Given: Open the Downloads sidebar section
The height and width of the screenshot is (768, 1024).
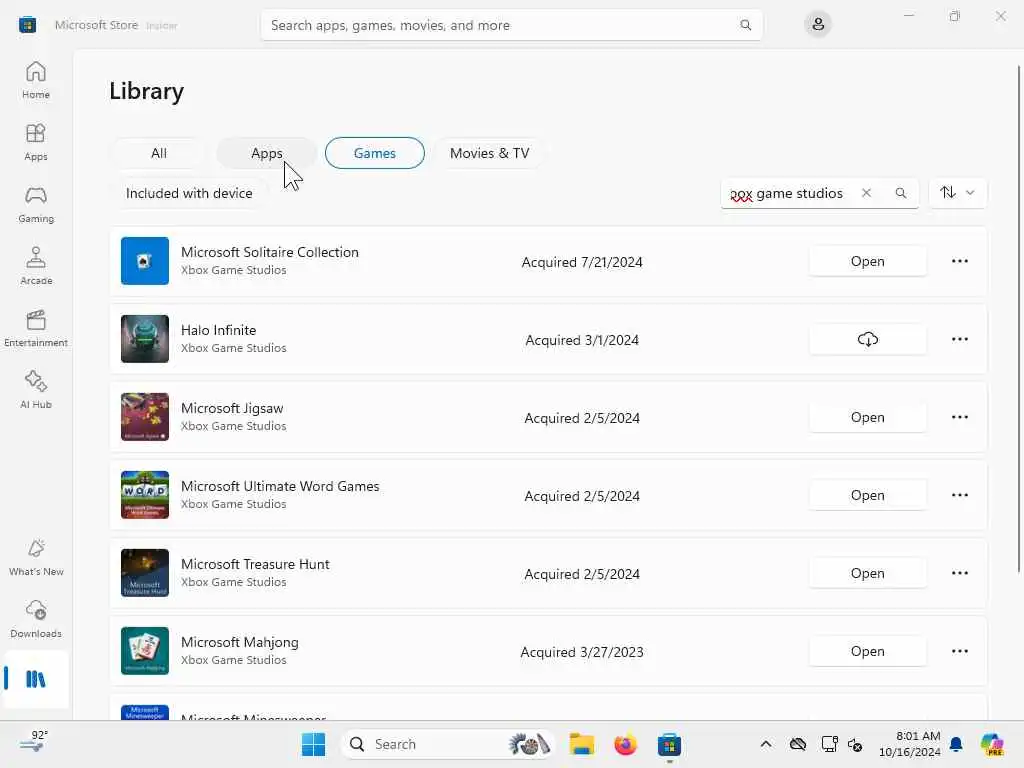Looking at the screenshot, I should 36,620.
